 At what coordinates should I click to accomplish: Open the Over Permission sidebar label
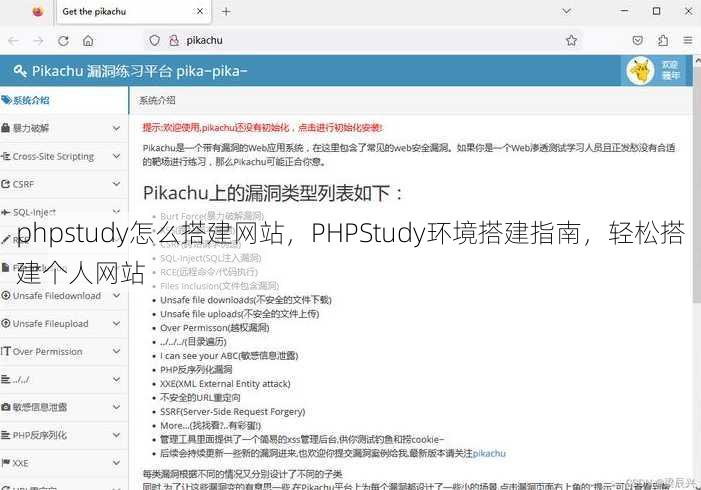pyautogui.click(x=48, y=351)
